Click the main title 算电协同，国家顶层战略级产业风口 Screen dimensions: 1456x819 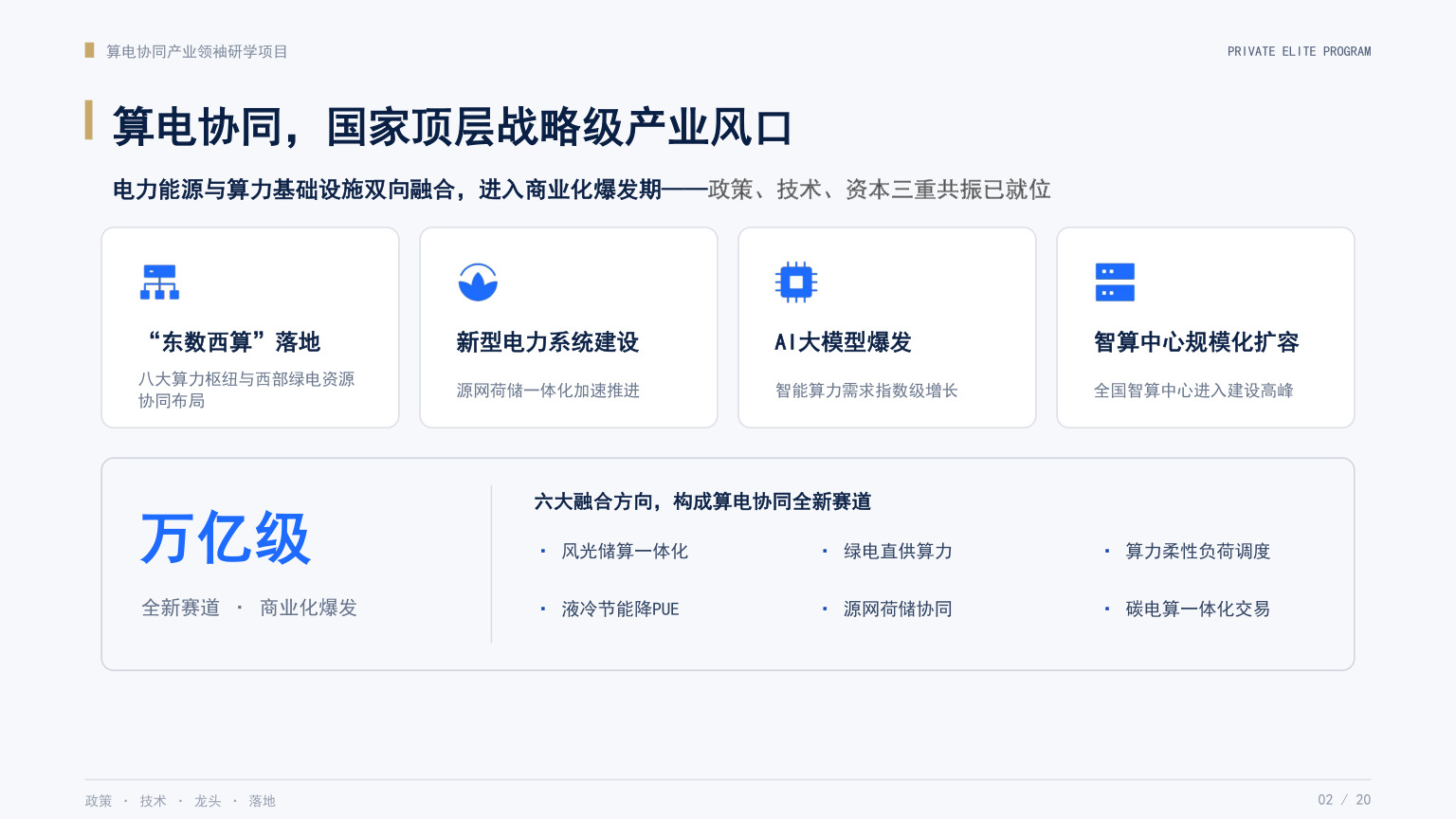pyautogui.click(x=452, y=127)
